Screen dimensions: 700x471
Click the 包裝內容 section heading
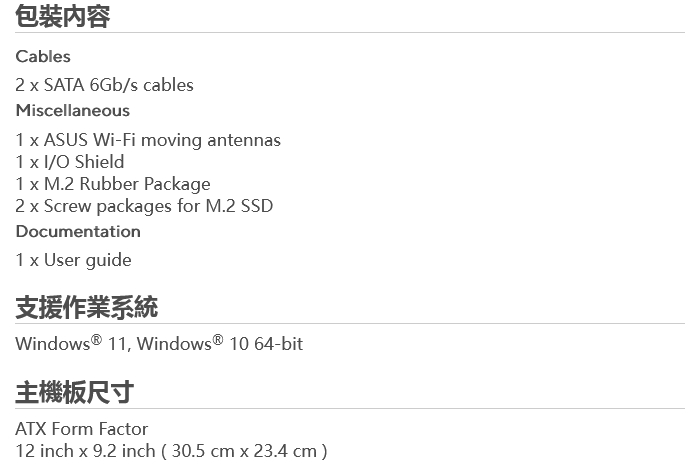pyautogui.click(x=63, y=16)
